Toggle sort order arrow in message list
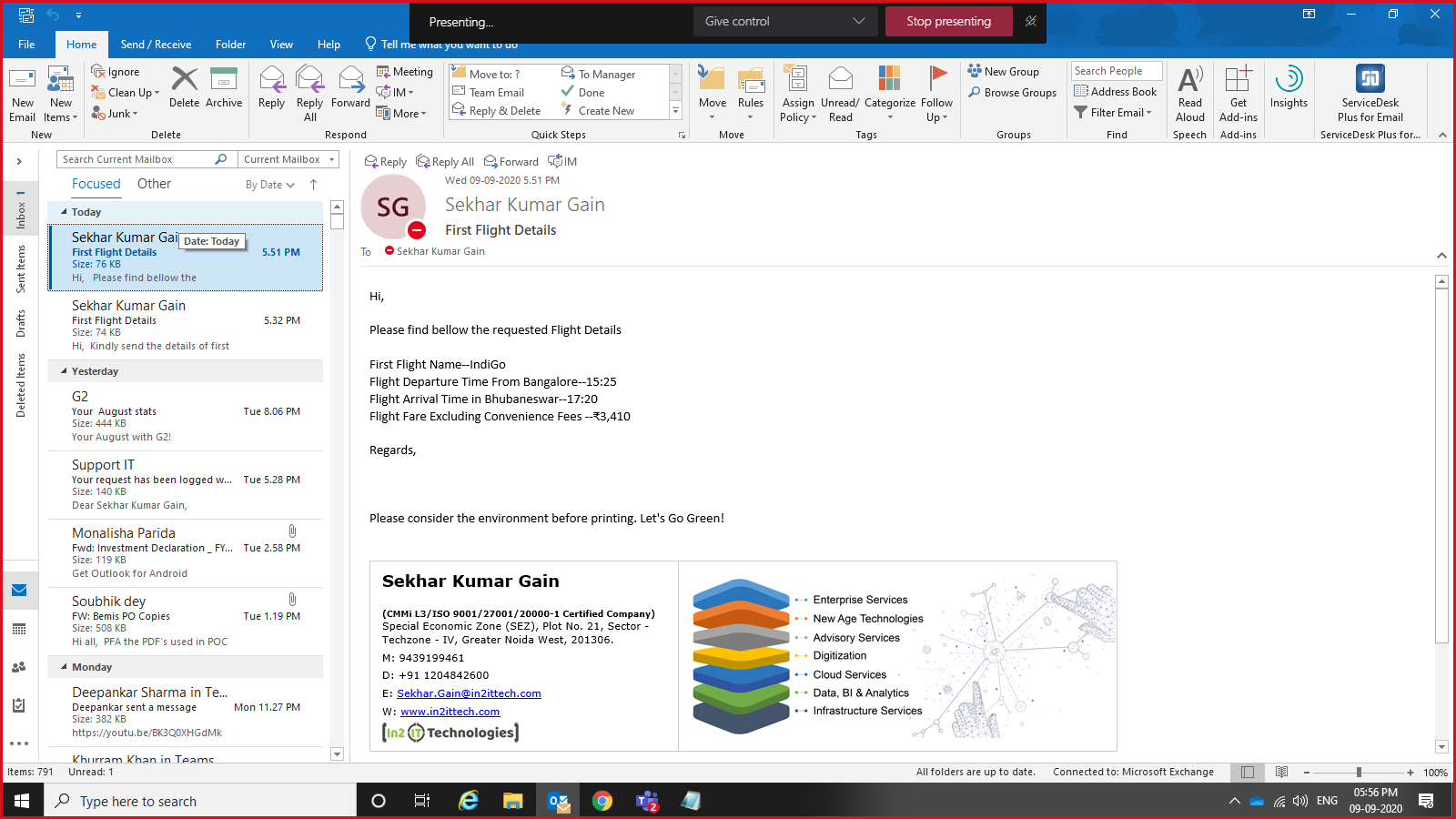The width and height of the screenshot is (1456, 819). coord(314,185)
